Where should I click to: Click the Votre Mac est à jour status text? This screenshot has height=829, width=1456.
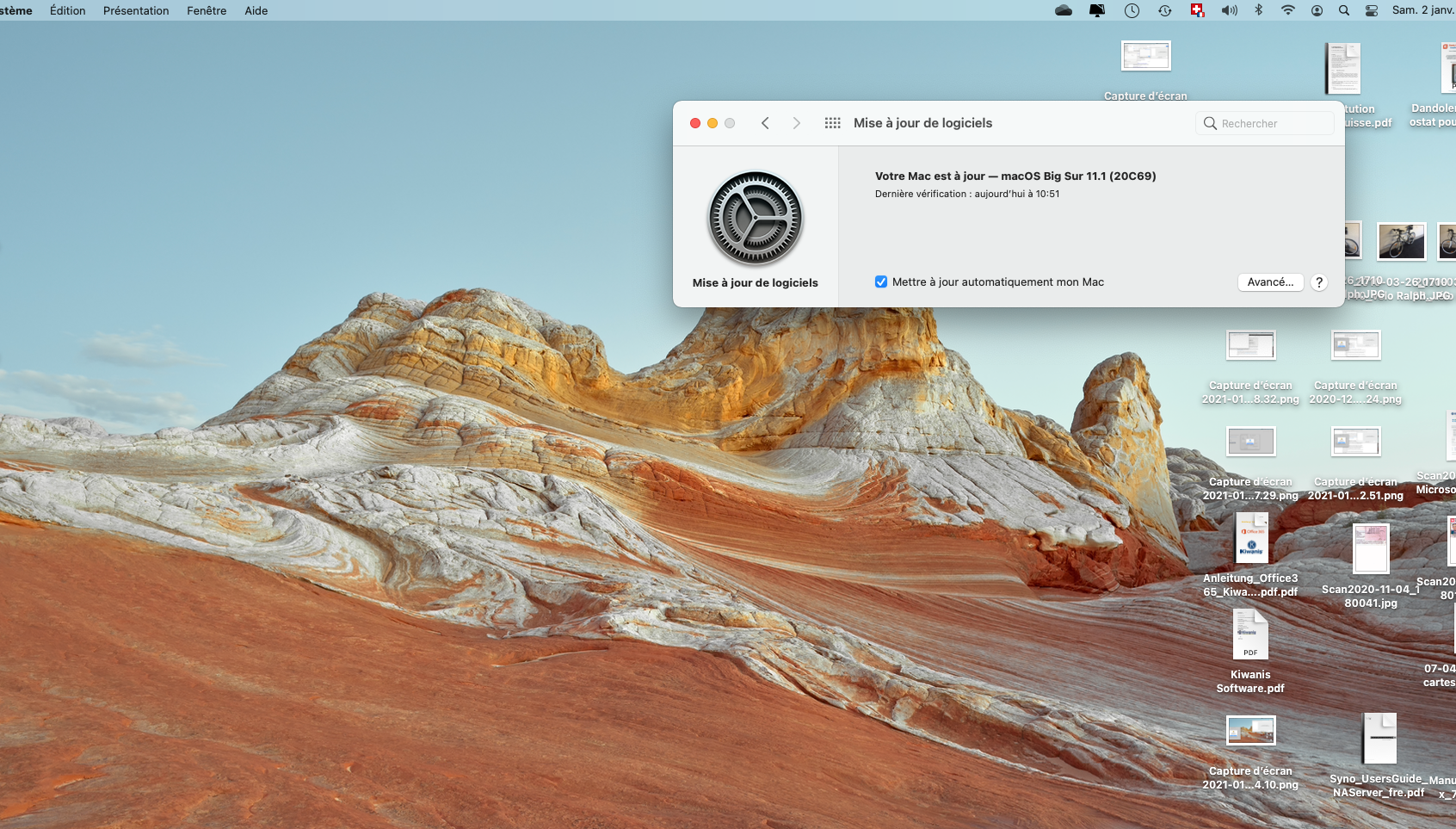[x=1015, y=176]
